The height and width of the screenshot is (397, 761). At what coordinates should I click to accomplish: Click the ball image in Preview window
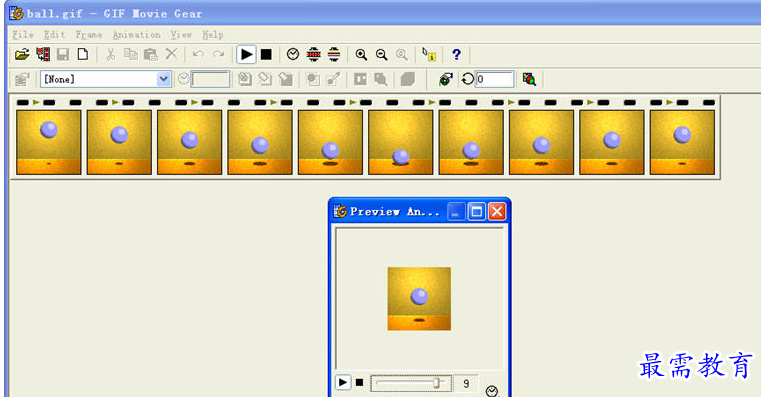click(x=419, y=298)
